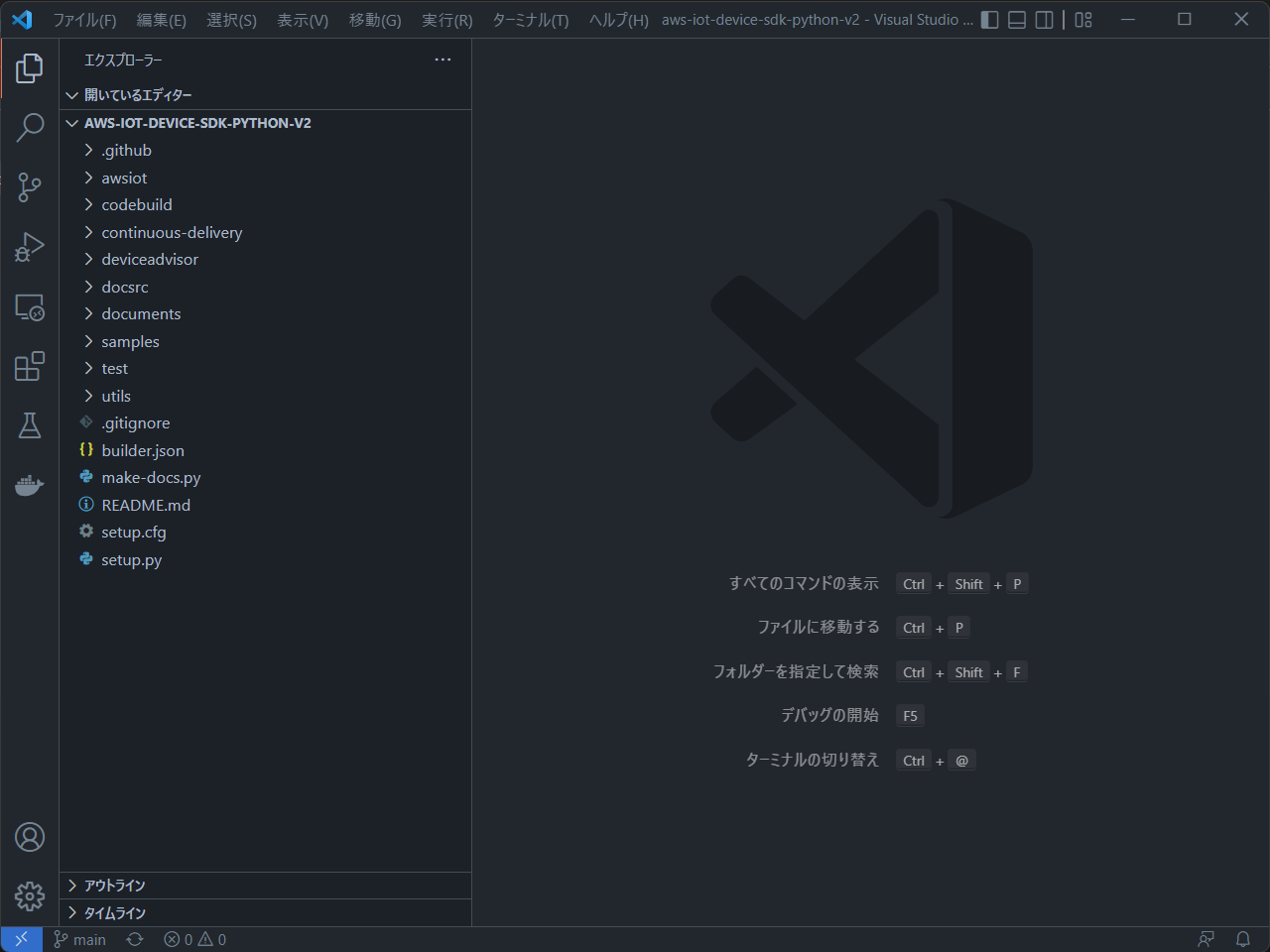Open the ファイル(F) menu
This screenshot has height=952, width=1270.
pyautogui.click(x=84, y=20)
